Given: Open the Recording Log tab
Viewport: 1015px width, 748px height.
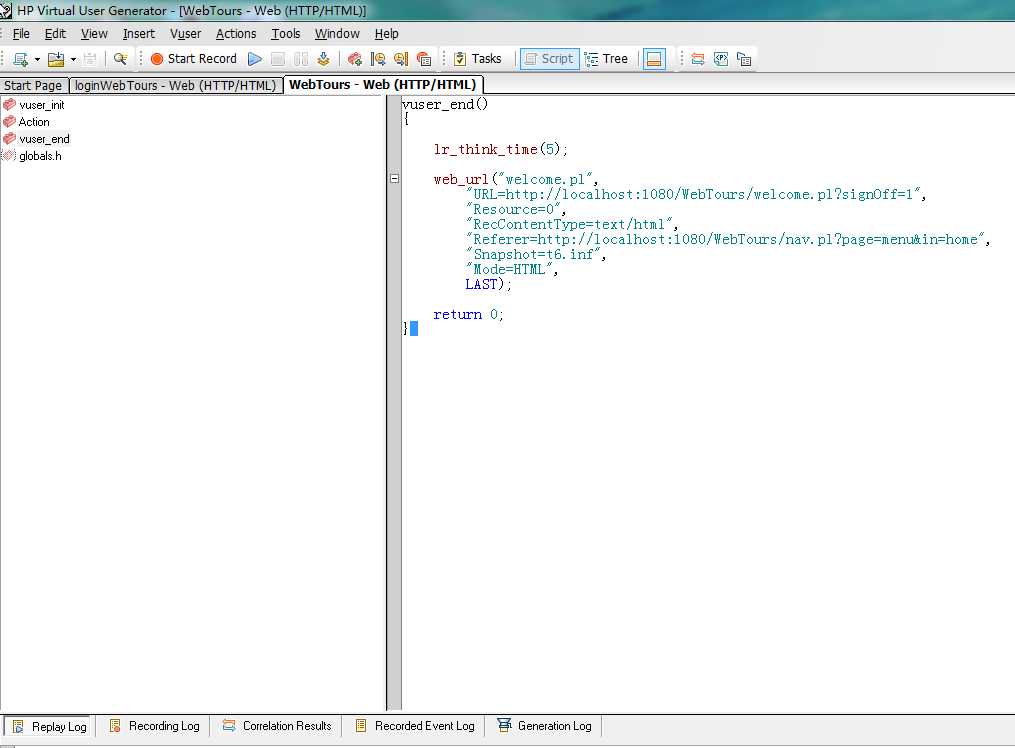Looking at the screenshot, I should [x=154, y=726].
